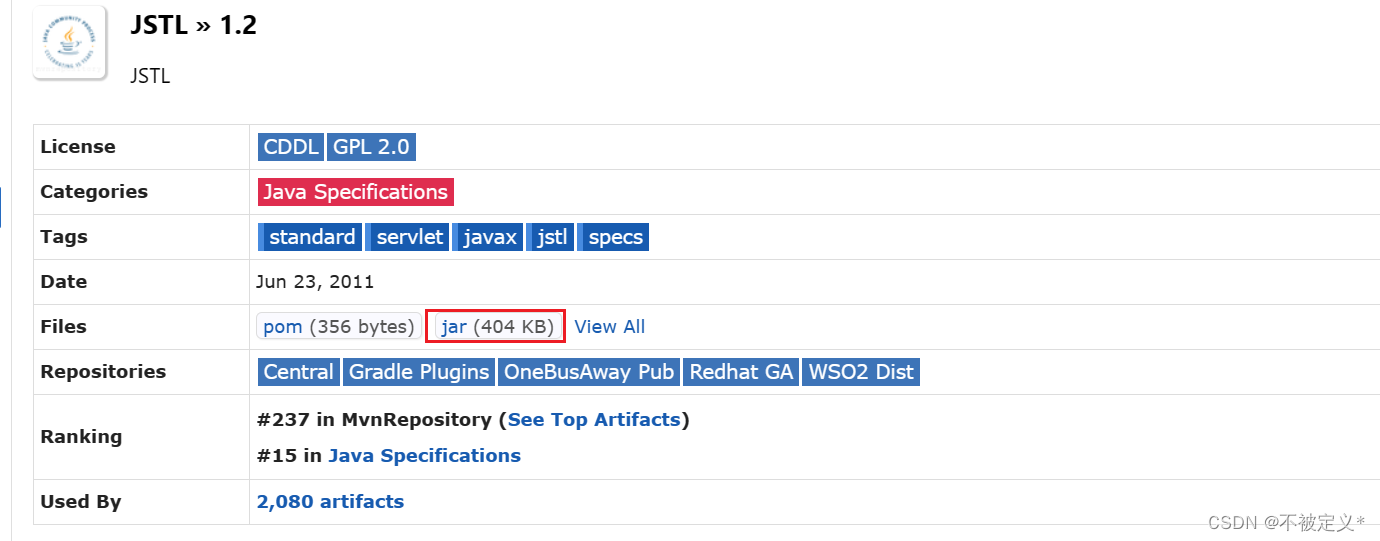This screenshot has height=541, width=1380.
Task: Select the Java Specifications category
Action: 356,192
